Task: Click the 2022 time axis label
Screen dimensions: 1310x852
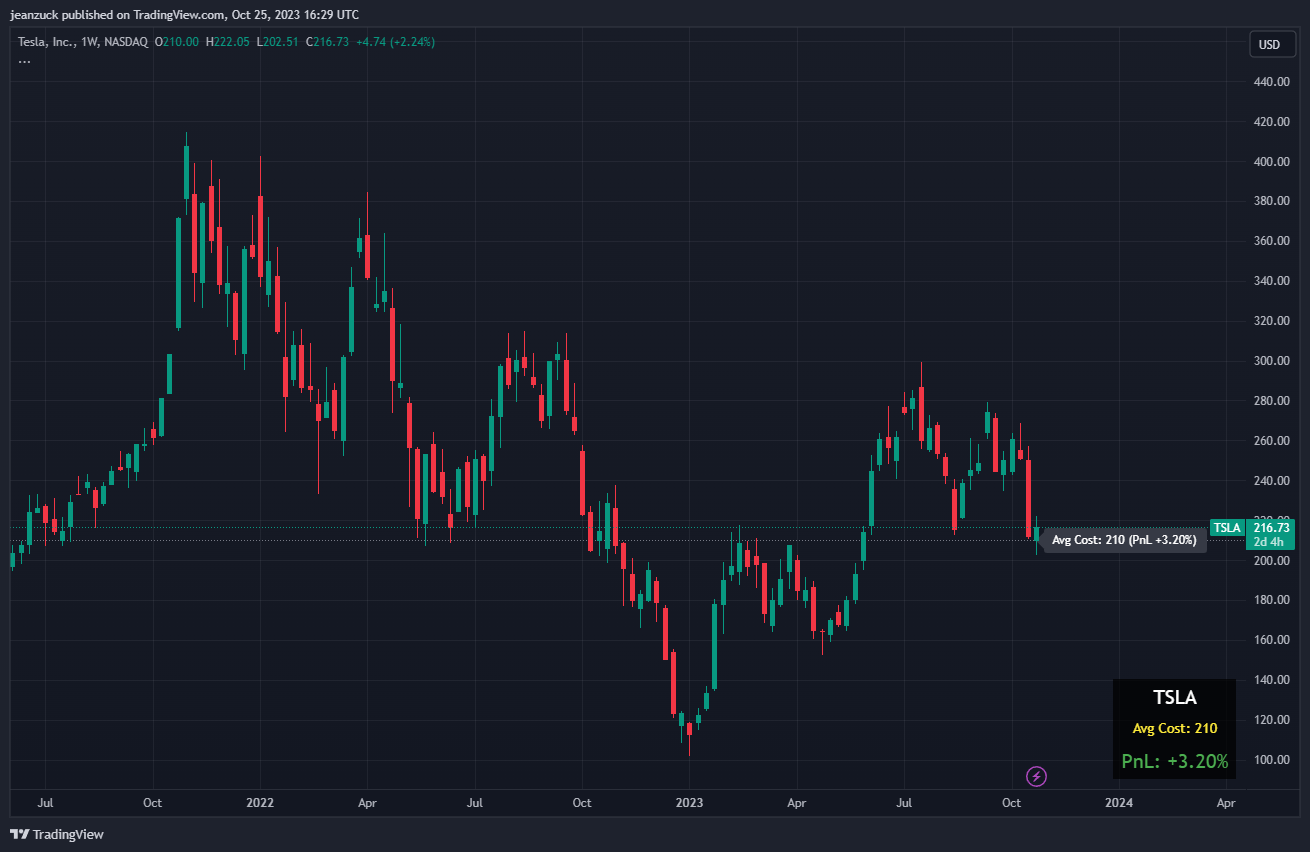Action: point(260,802)
